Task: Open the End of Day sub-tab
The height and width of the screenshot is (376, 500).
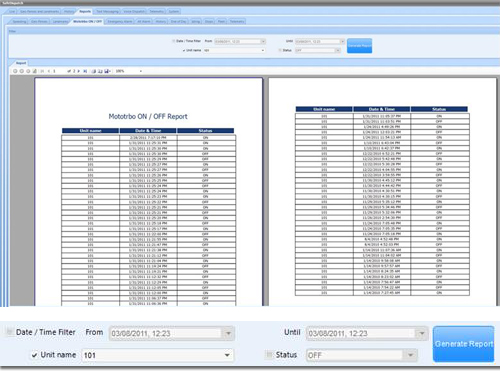Action: coord(178,21)
